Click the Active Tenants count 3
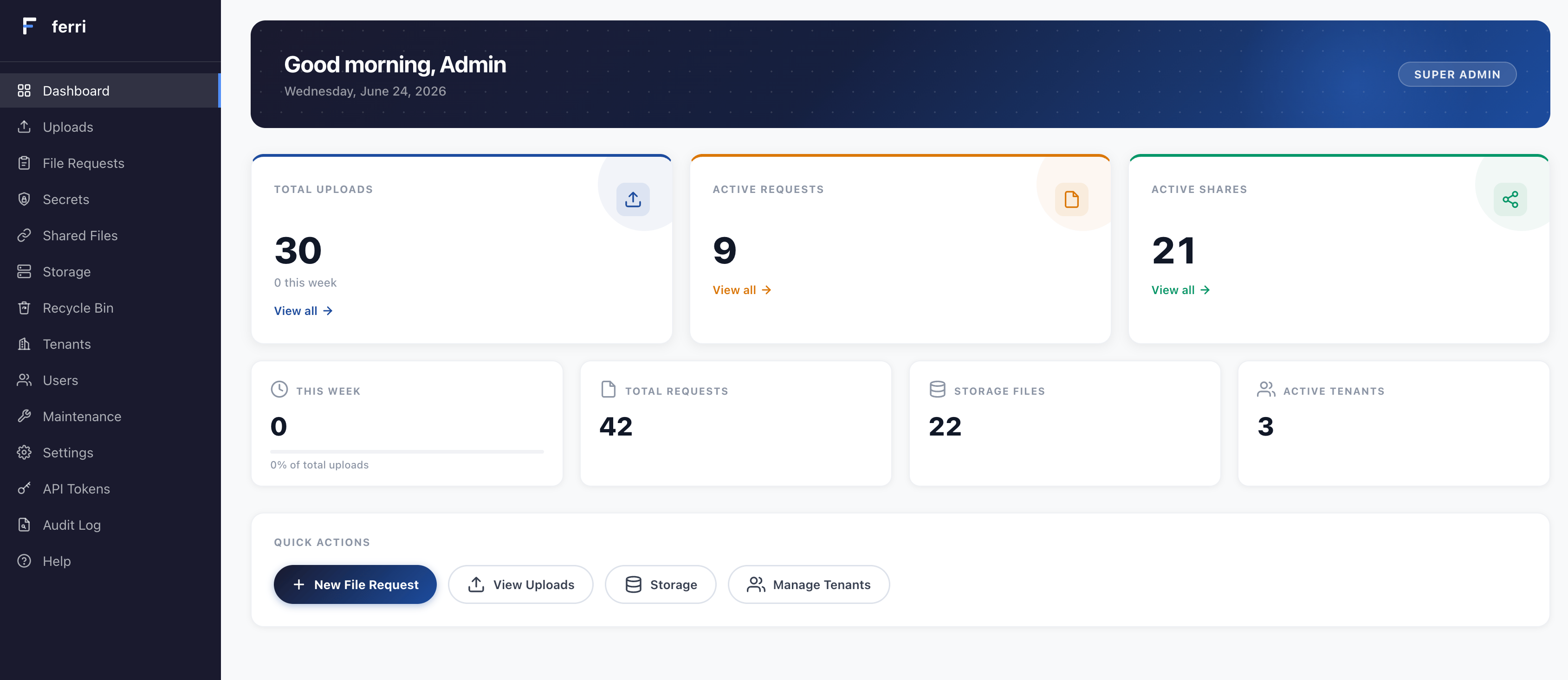Image resolution: width=1568 pixels, height=680 pixels. [x=1265, y=426]
